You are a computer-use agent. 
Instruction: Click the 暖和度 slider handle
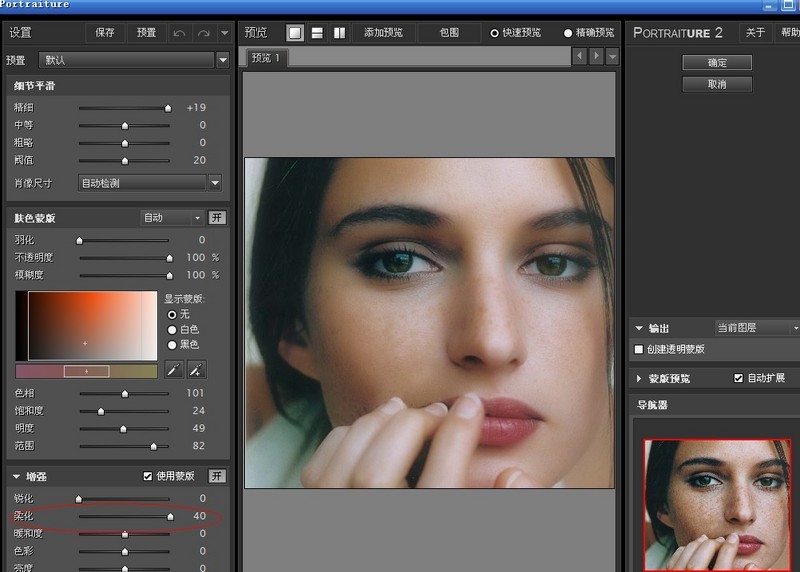coord(124,534)
